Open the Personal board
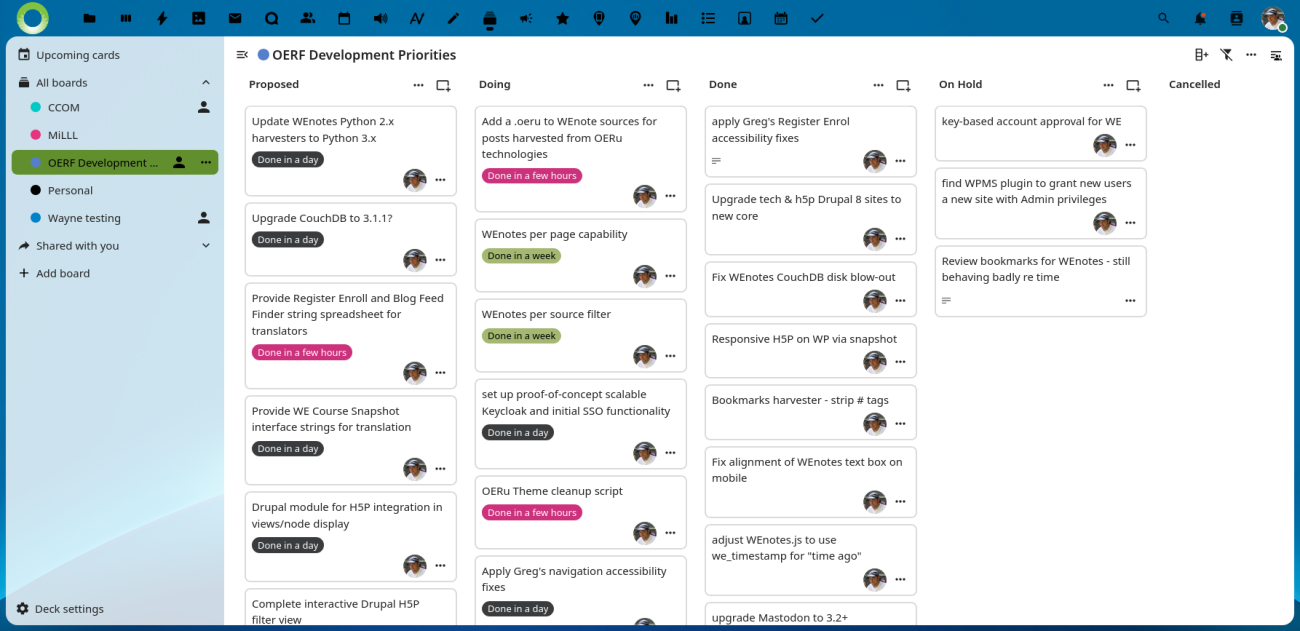Screen dimensions: 1300x631 [x=115, y=190]
